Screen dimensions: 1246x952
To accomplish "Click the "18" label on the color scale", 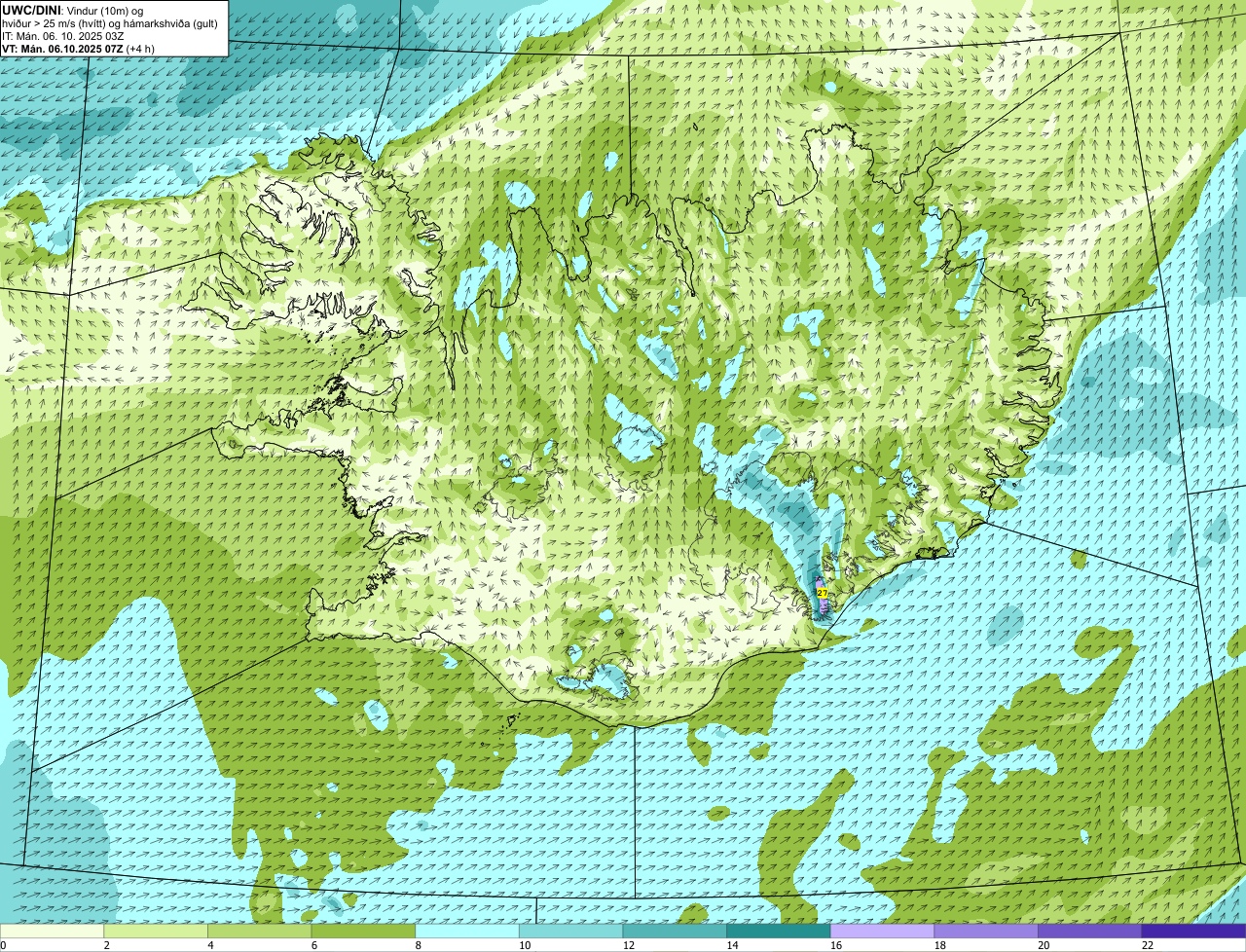I will 940,945.
